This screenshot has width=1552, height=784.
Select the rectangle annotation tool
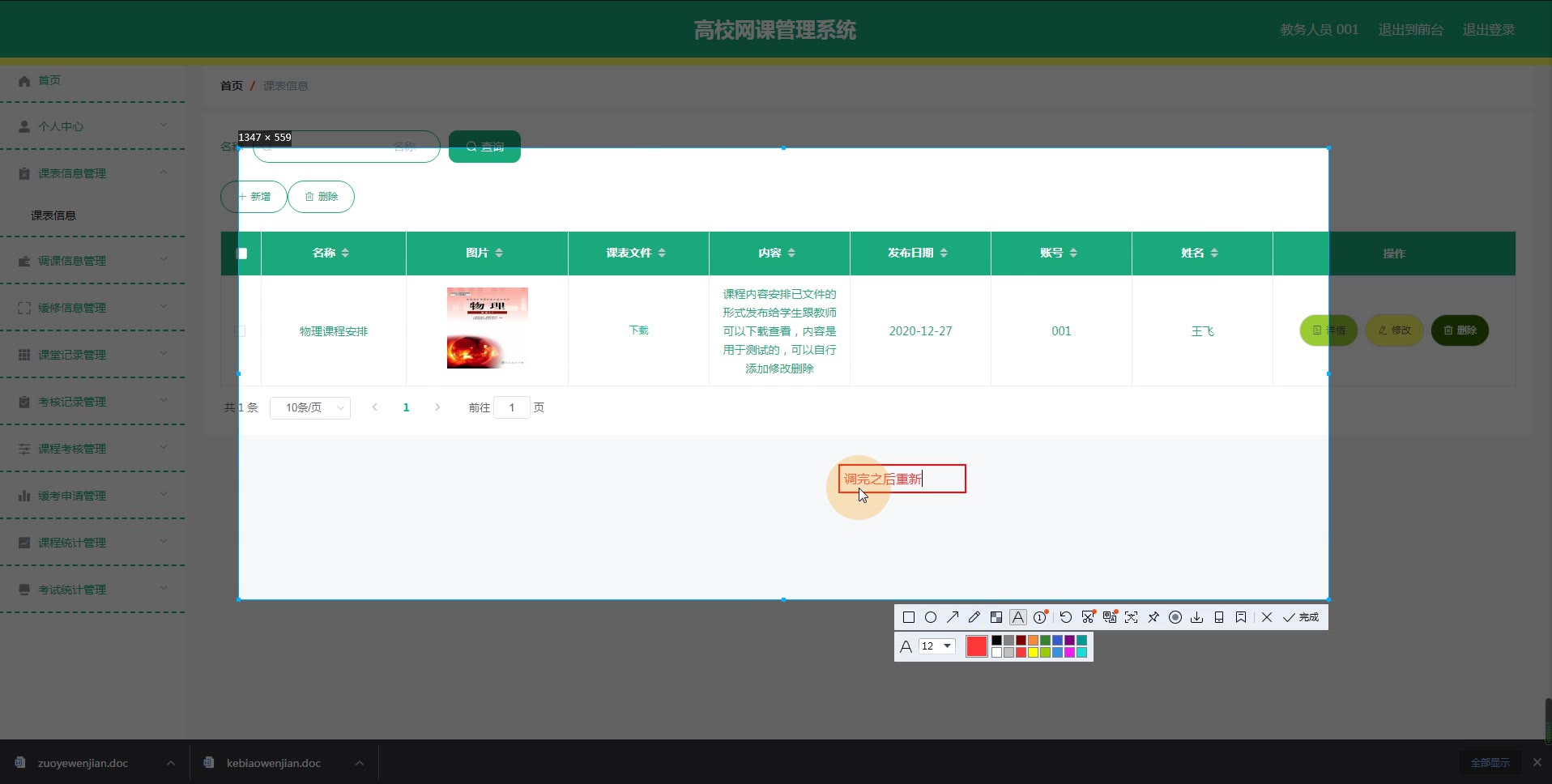coord(909,617)
